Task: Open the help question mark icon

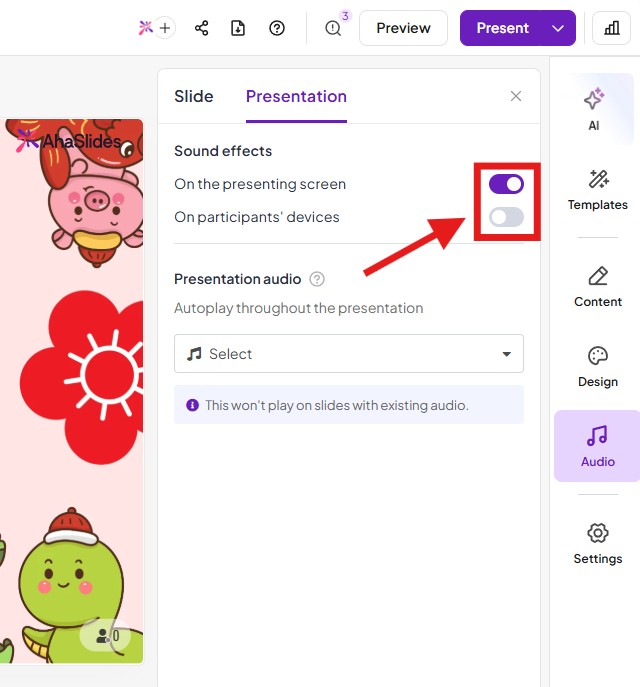Action: (x=277, y=28)
